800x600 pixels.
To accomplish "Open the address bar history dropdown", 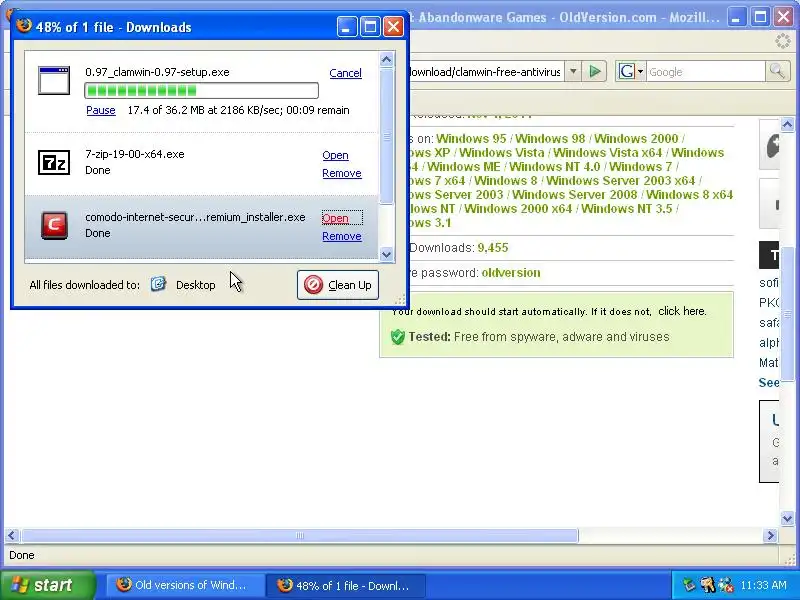I will click(573, 71).
